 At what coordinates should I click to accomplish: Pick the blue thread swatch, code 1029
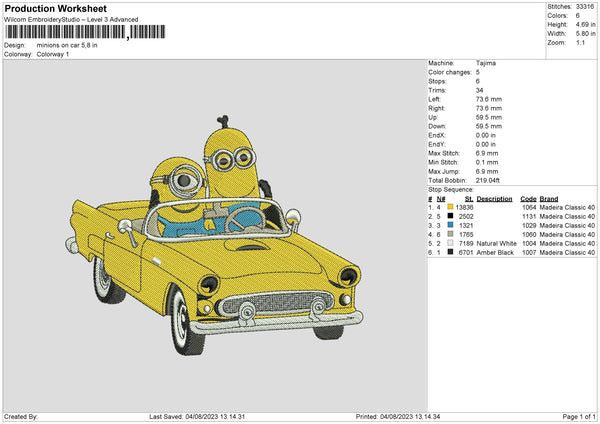(451, 225)
